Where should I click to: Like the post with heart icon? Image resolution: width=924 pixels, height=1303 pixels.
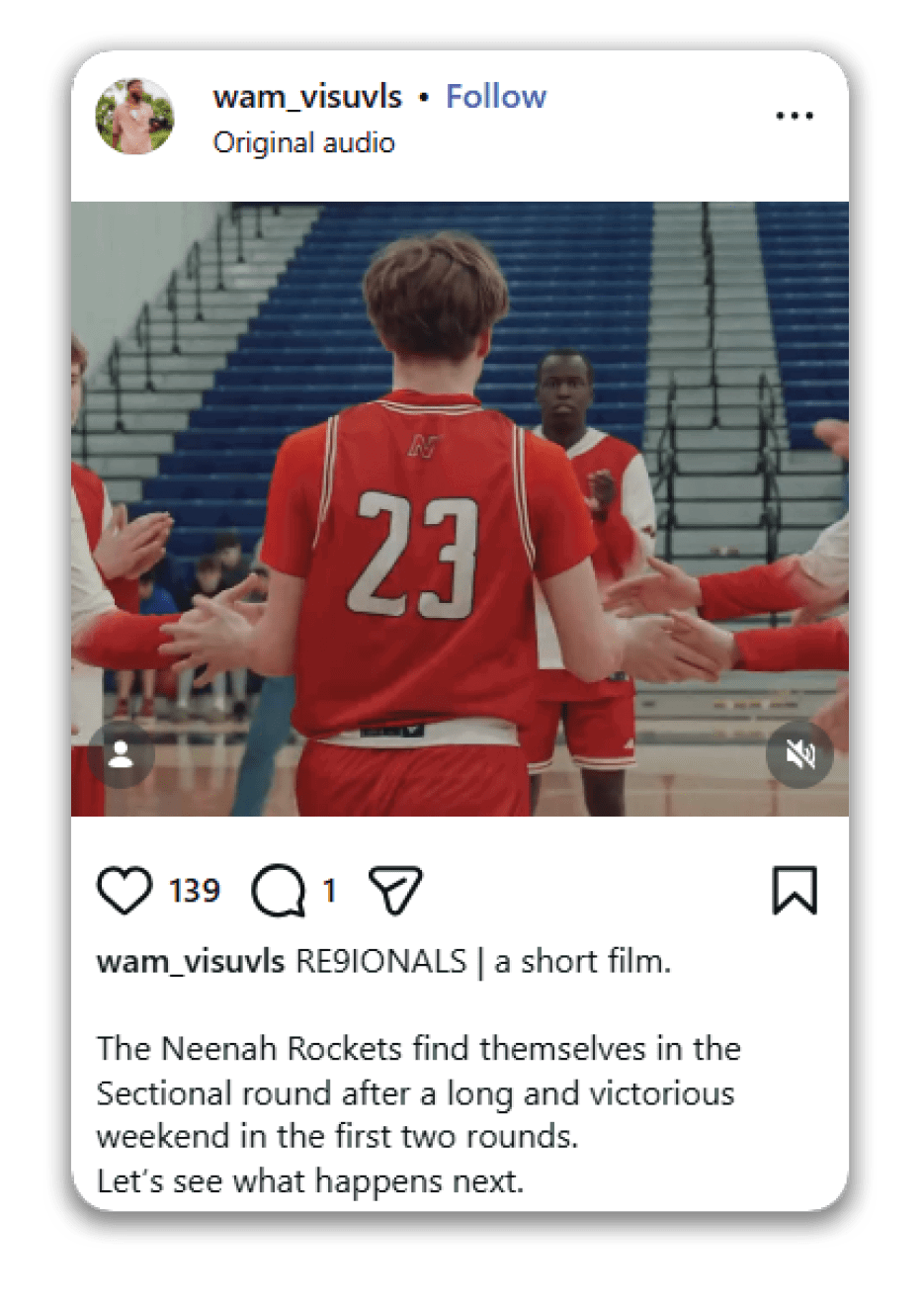(125, 890)
